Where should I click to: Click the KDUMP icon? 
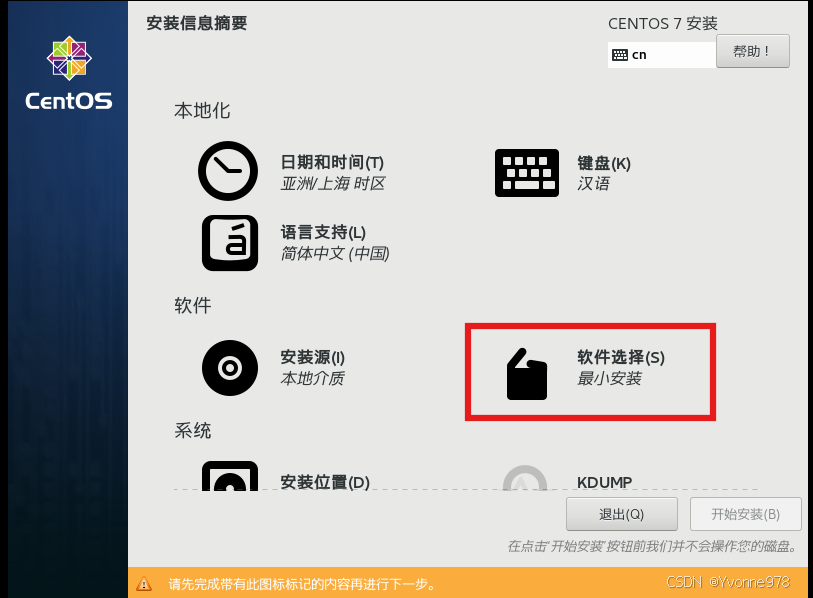click(x=525, y=478)
